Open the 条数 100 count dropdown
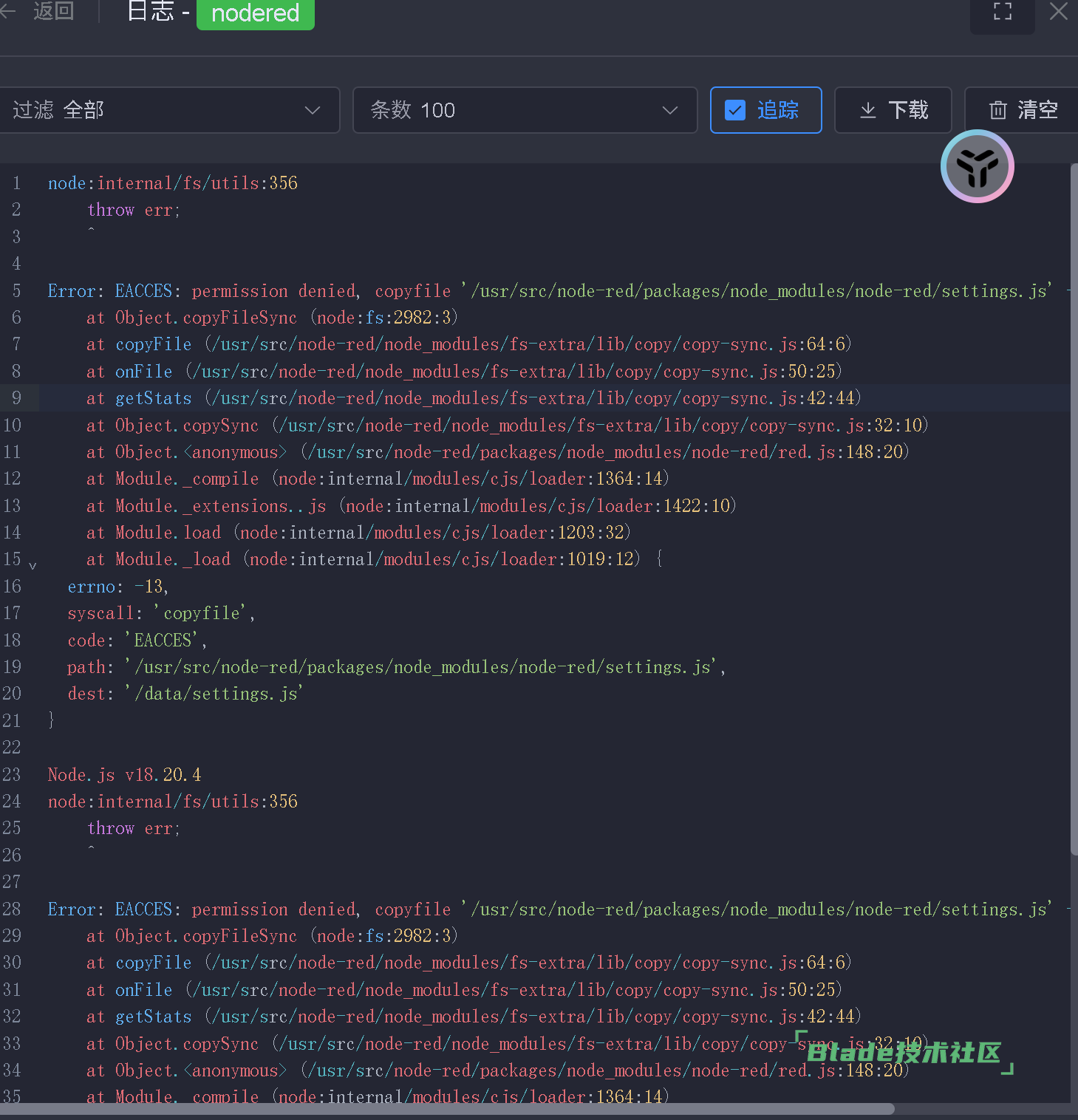 click(x=525, y=110)
